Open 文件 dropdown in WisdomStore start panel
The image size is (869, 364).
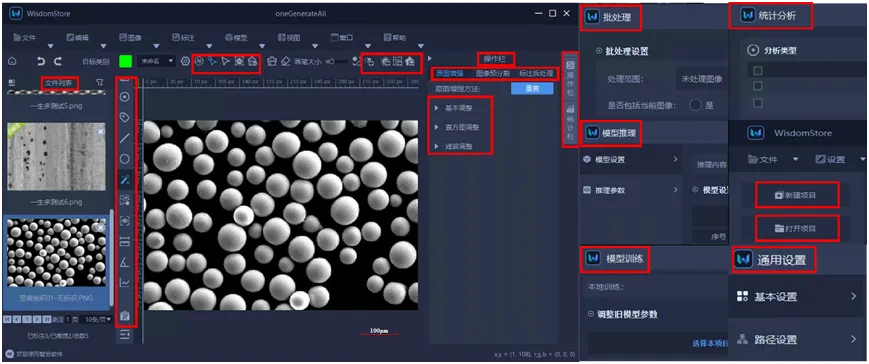(773, 160)
